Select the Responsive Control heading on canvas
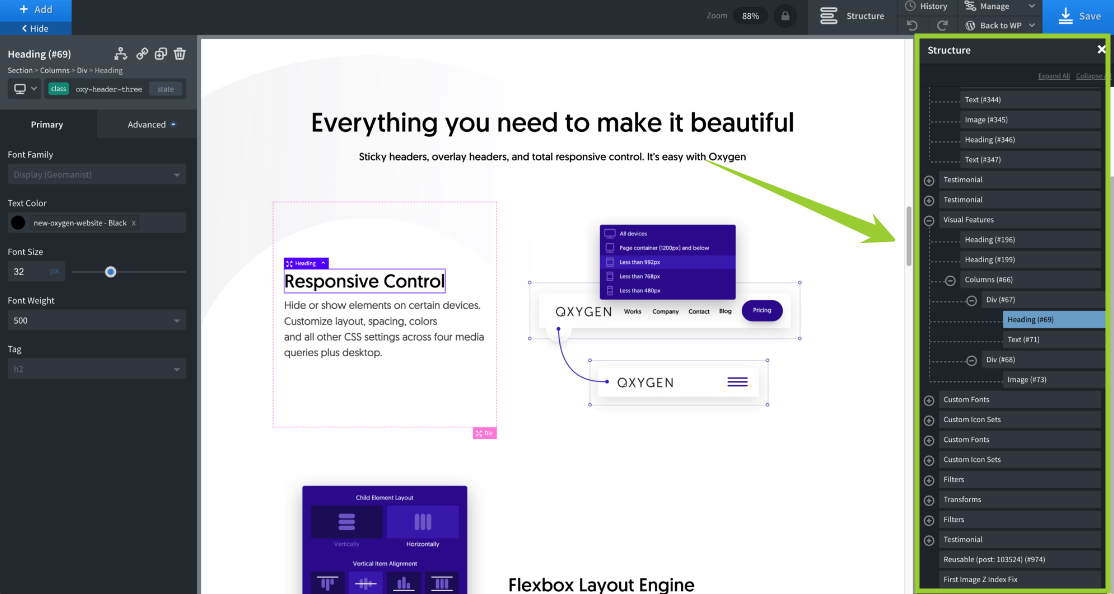1114x594 pixels. [x=364, y=281]
